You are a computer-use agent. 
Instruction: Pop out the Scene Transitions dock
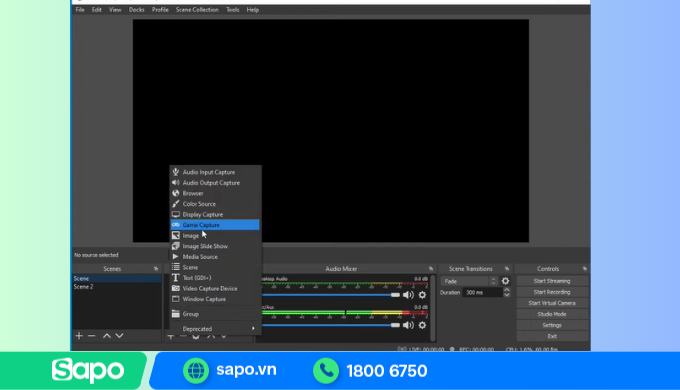tap(507, 269)
